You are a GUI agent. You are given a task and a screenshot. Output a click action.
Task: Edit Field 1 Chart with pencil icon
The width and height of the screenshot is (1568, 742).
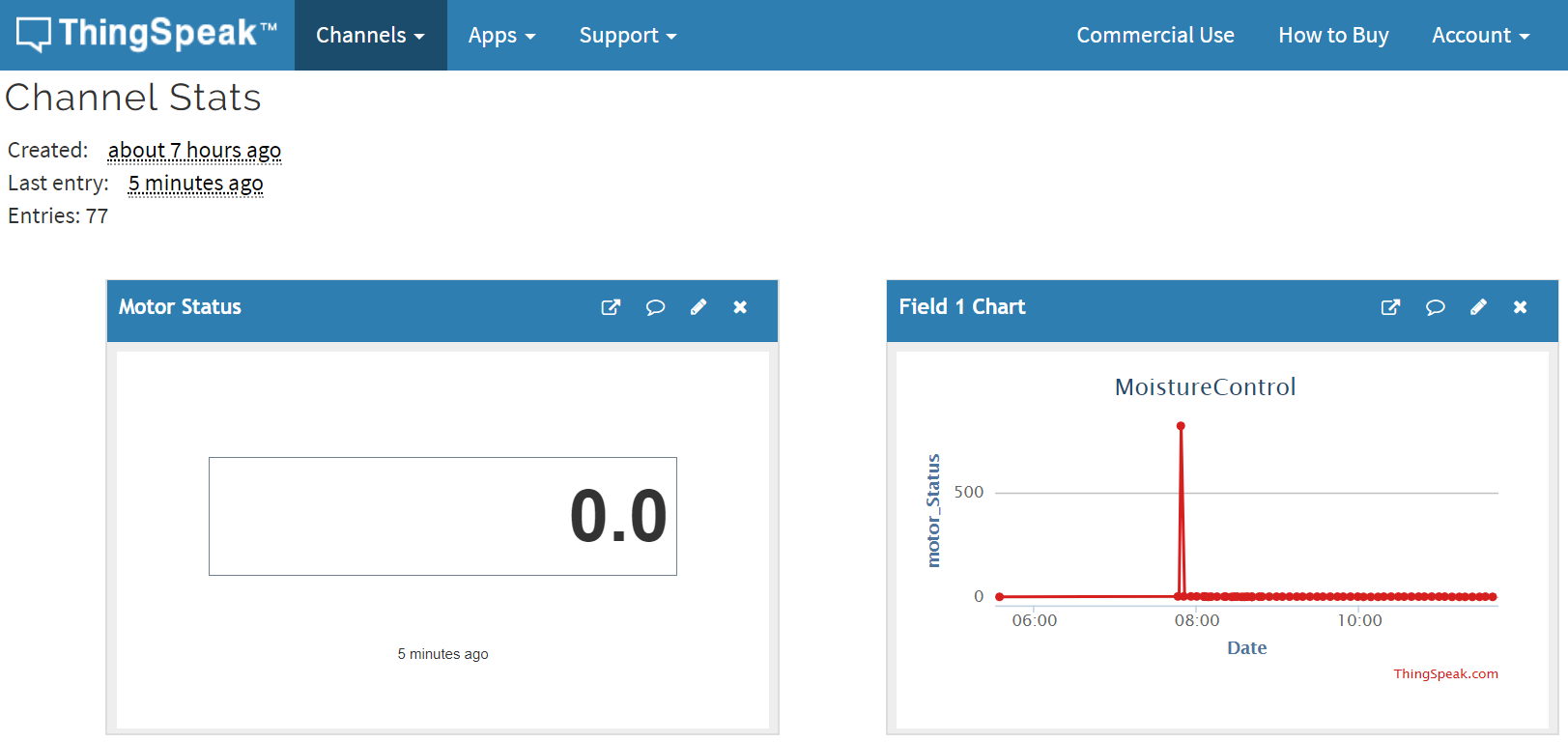click(1478, 307)
